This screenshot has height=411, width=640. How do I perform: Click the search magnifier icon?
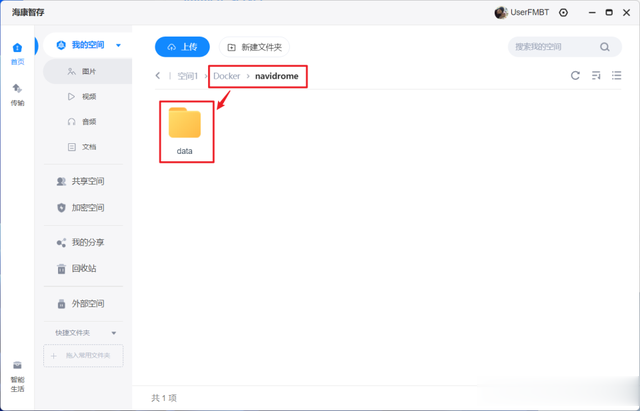pyautogui.click(x=605, y=47)
